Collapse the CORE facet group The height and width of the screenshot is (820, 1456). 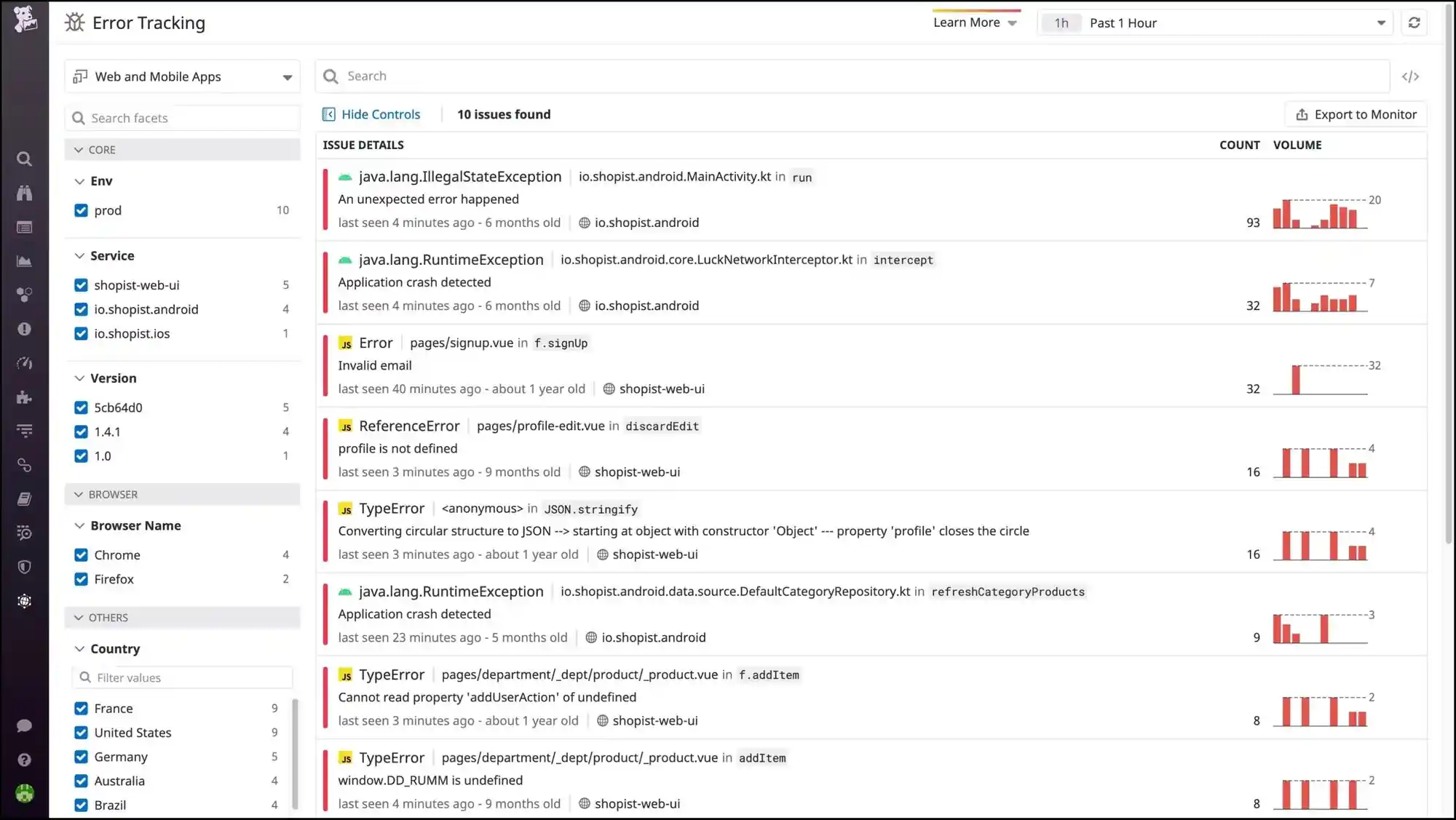click(182, 149)
